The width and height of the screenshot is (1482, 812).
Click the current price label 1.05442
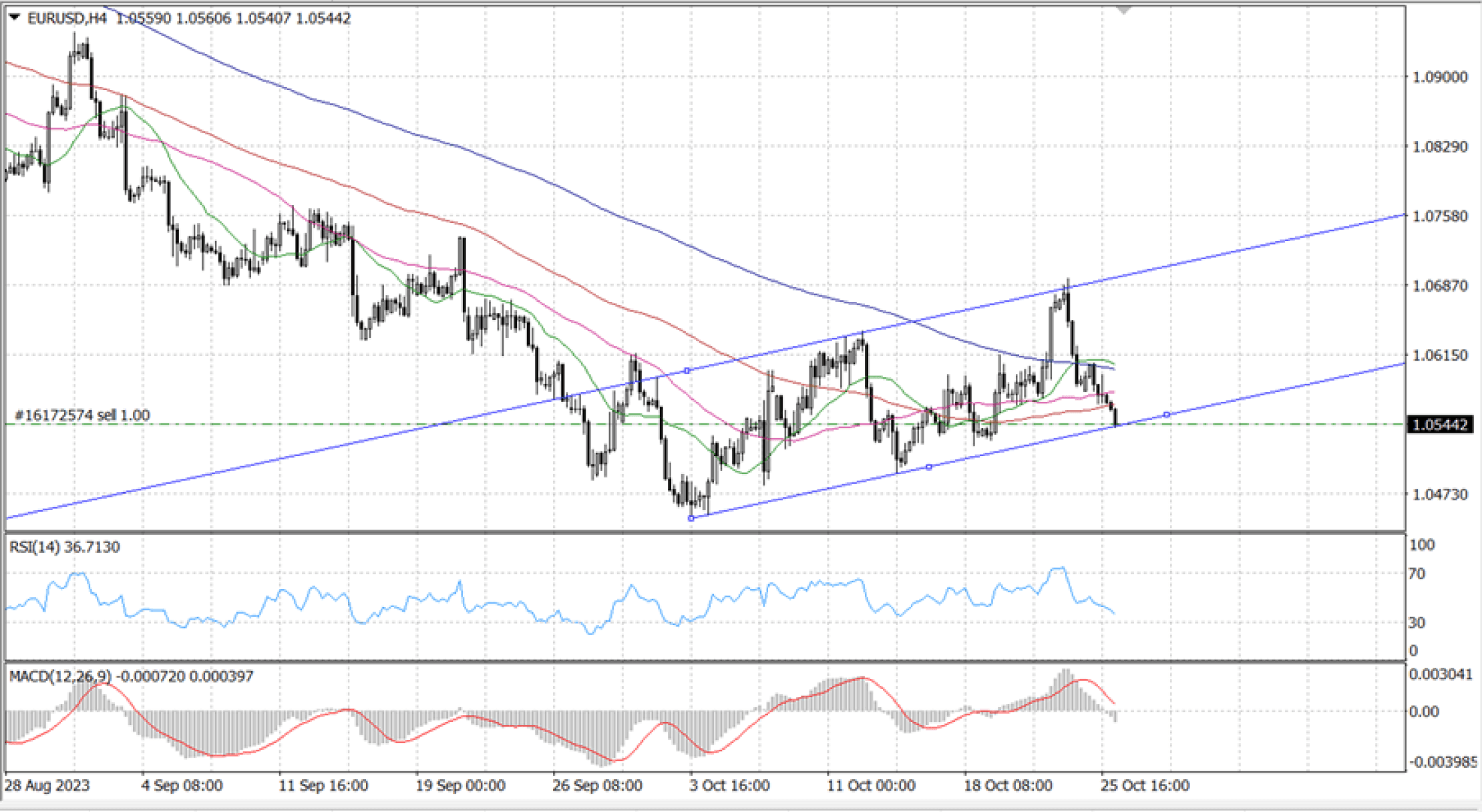(1440, 425)
